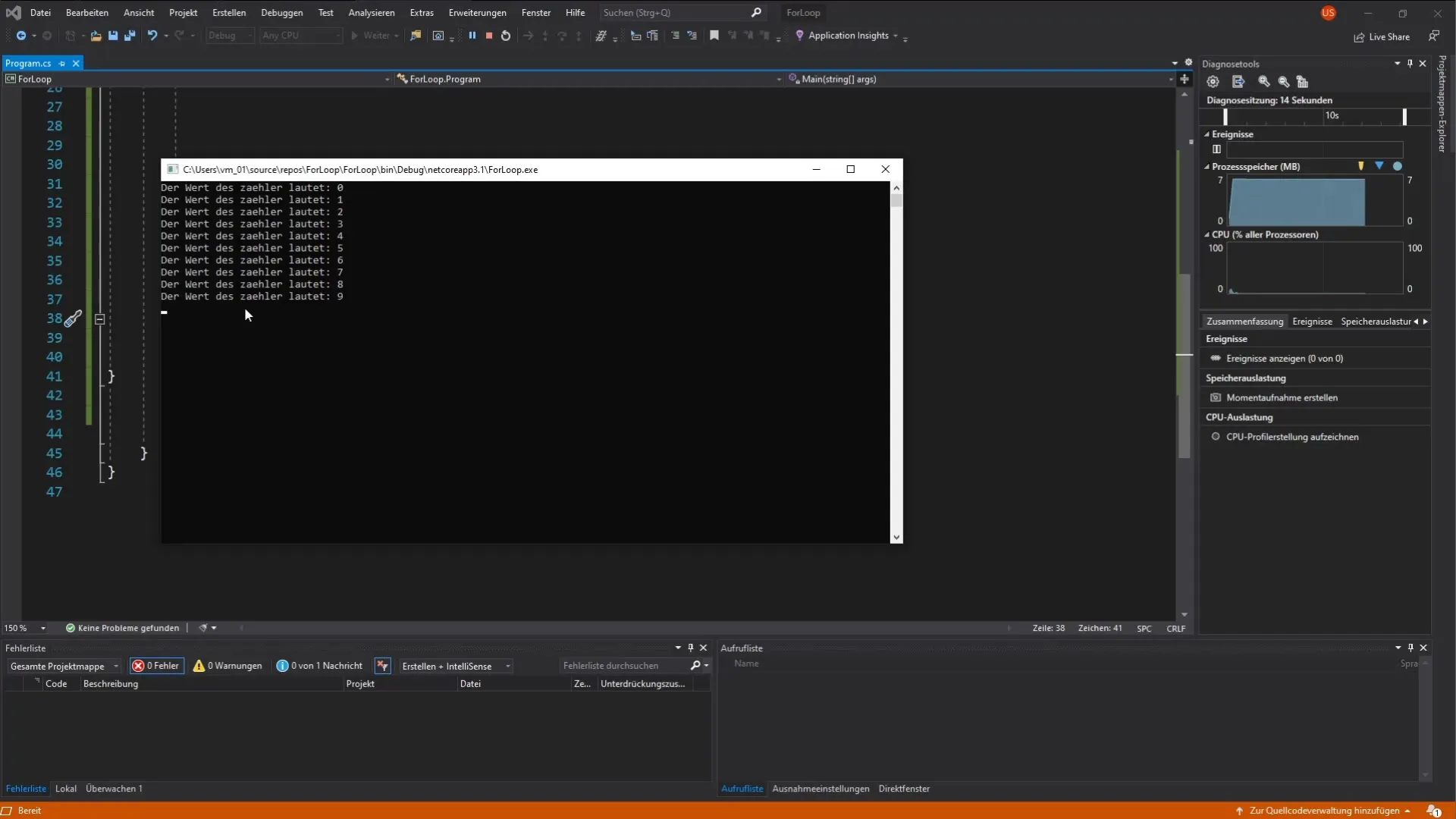
Task: Click the bookmark toggle icon
Action: [714, 36]
